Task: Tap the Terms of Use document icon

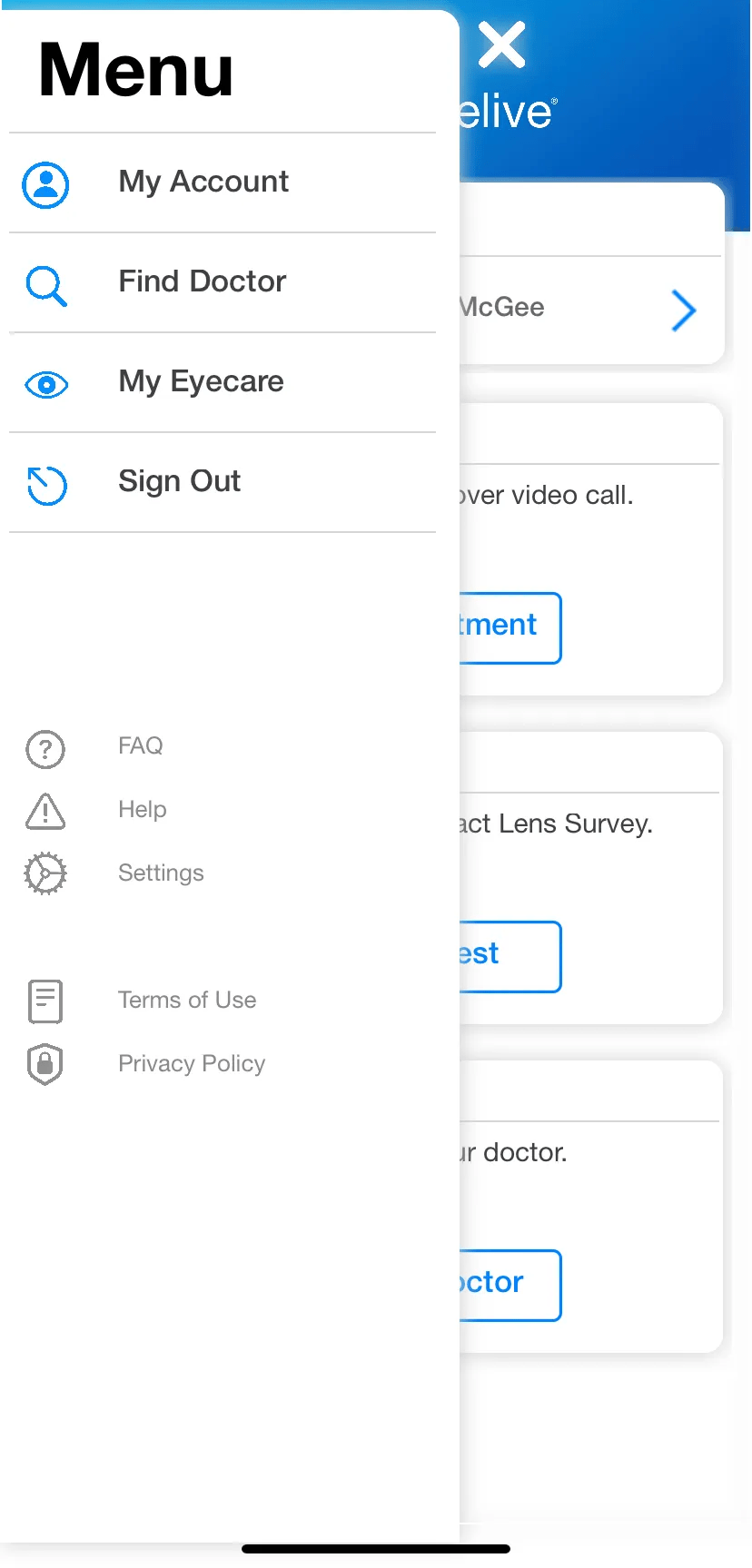Action: 45,1001
